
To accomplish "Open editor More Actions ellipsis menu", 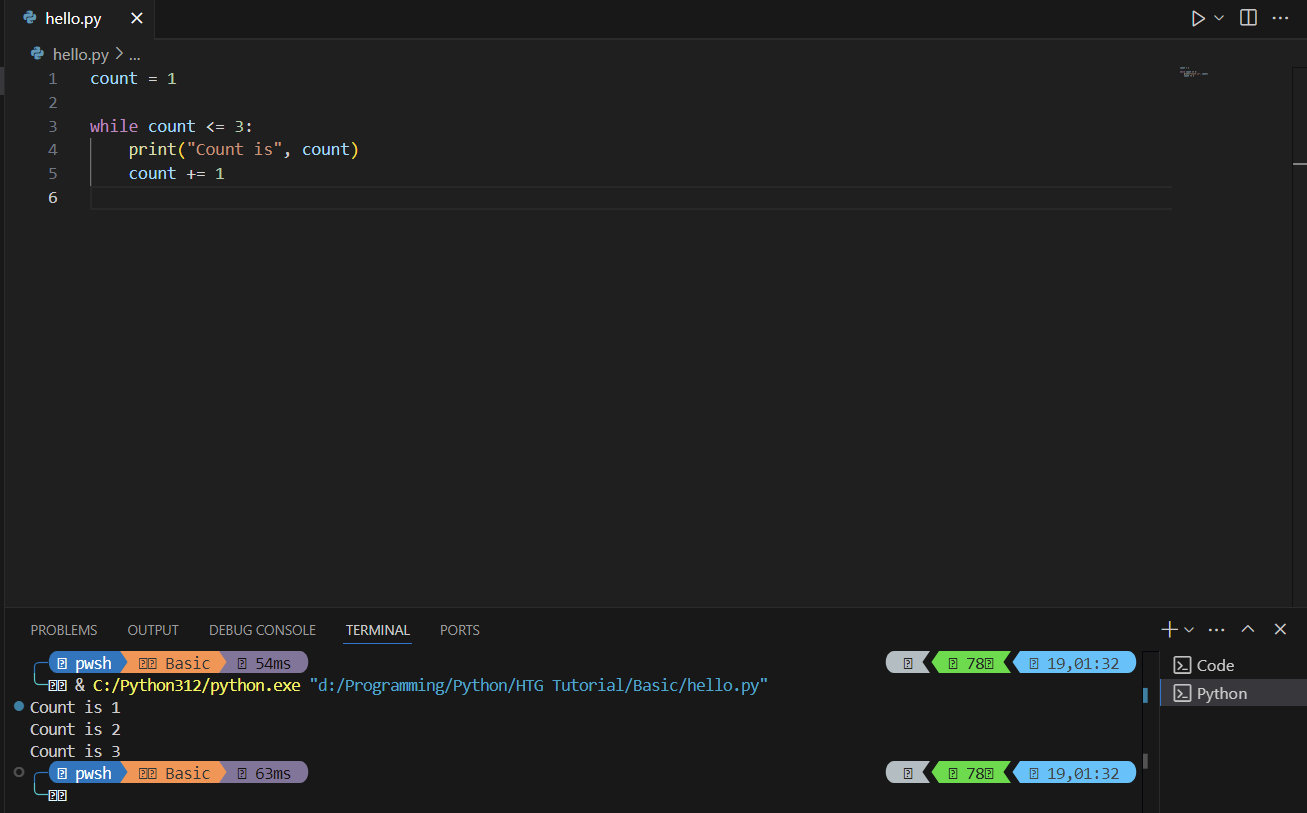I will point(1280,18).
